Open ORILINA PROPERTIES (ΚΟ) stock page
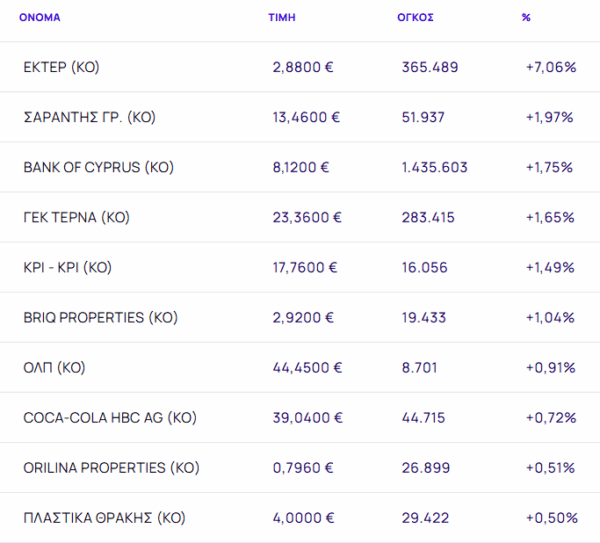600x543 pixels. pyautogui.click(x=111, y=467)
